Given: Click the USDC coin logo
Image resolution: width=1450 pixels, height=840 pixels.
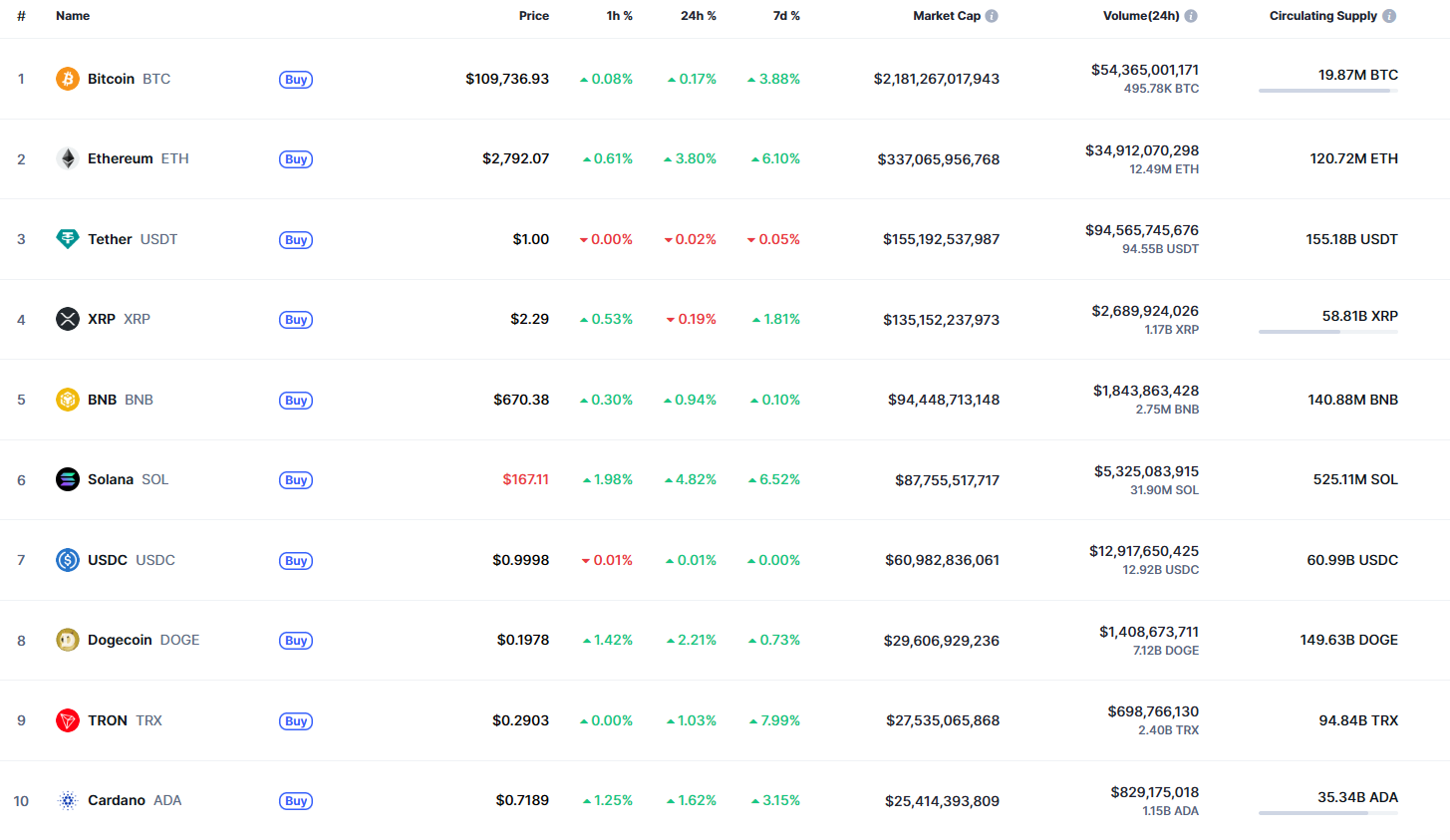Looking at the screenshot, I should pos(68,560).
